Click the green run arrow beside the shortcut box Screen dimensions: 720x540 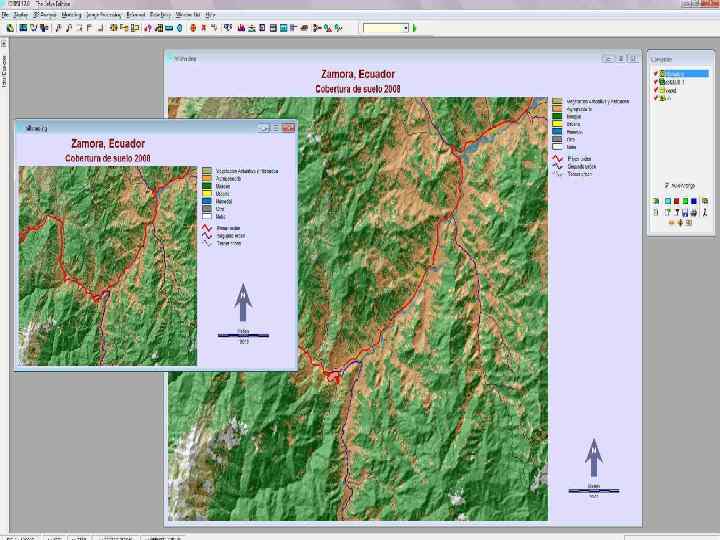pos(415,28)
